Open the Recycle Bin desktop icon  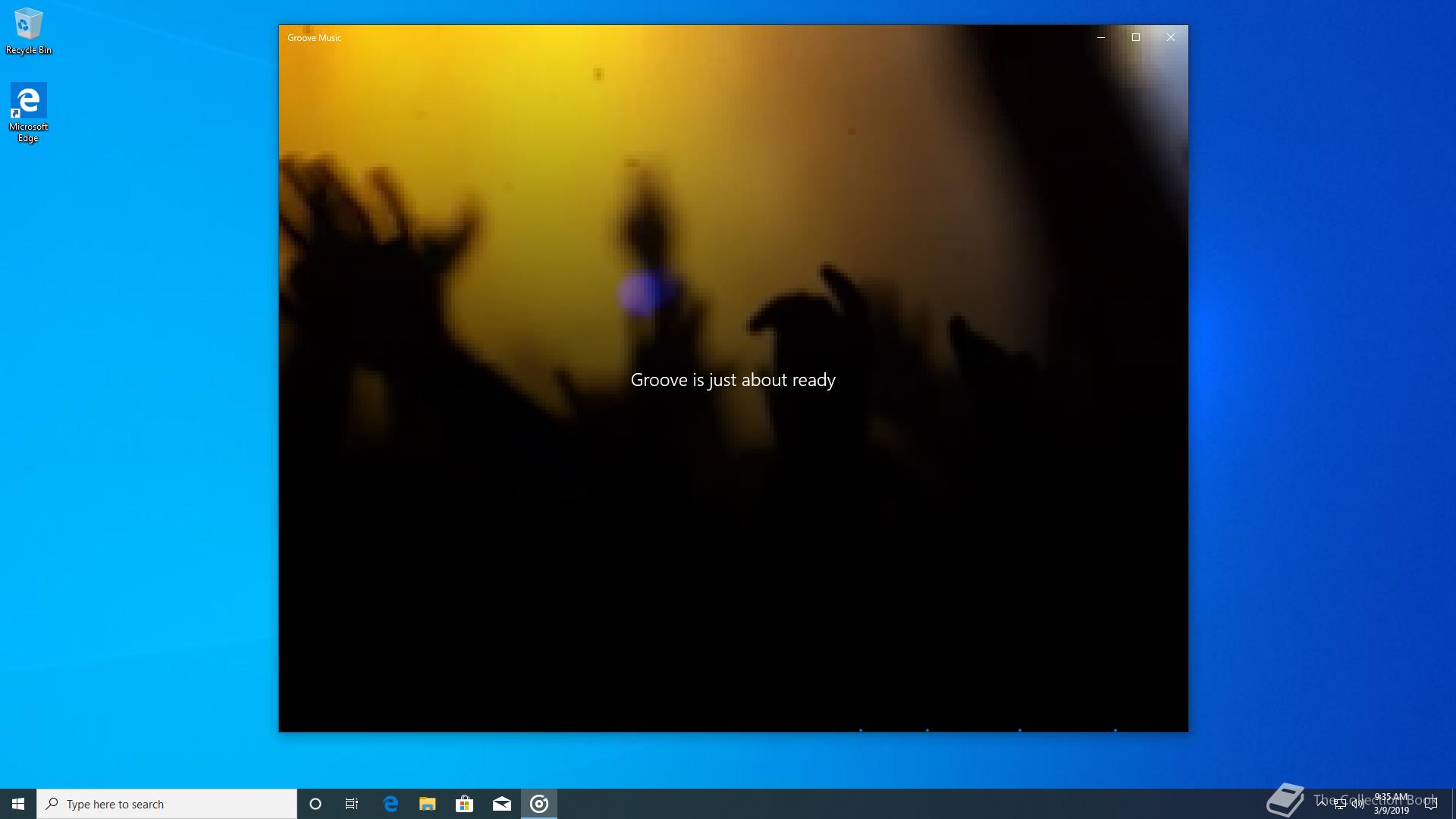(x=29, y=32)
